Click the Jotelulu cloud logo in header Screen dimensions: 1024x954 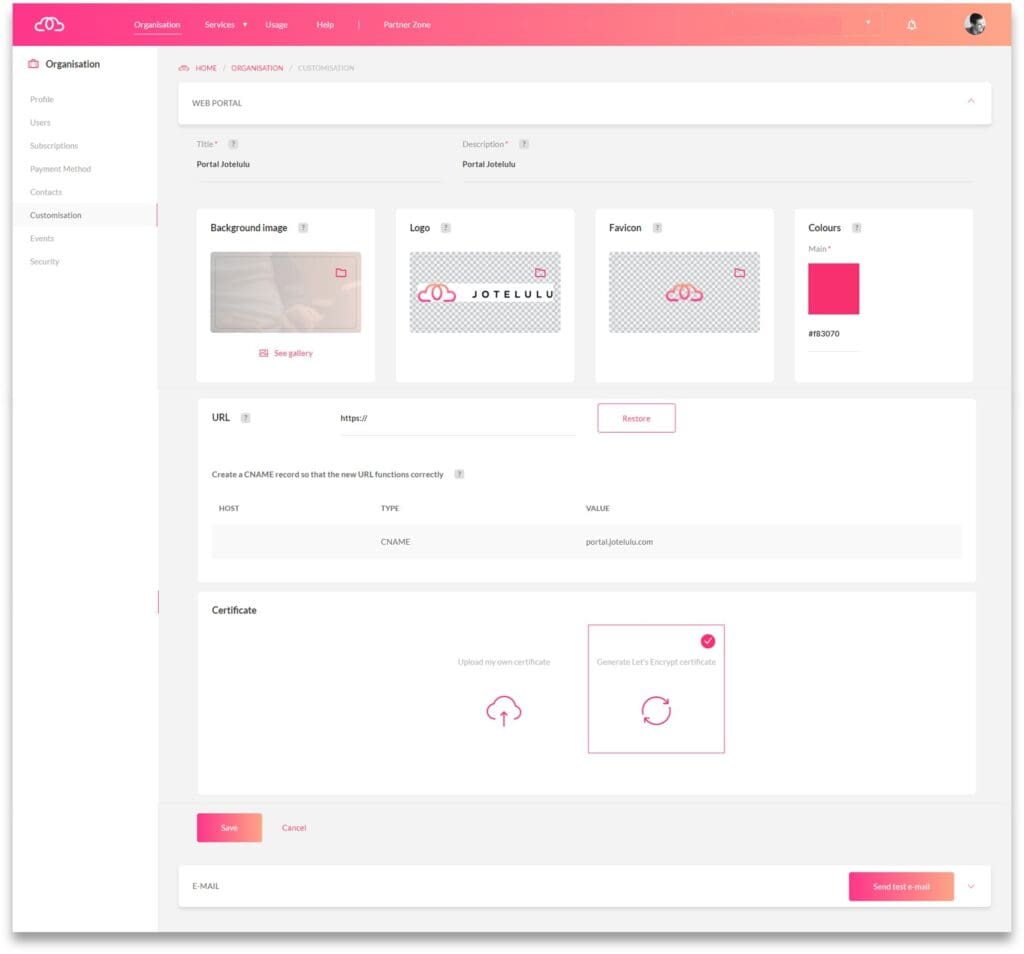point(49,24)
